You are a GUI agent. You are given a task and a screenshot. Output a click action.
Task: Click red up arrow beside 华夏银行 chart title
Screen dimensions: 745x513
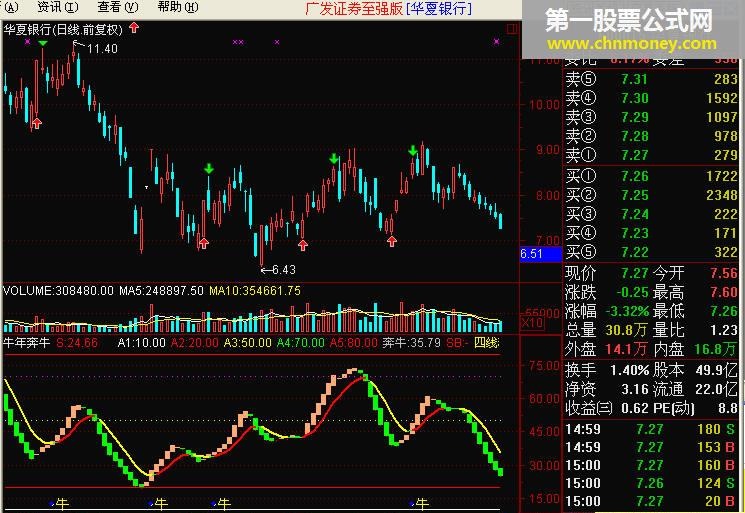point(134,28)
